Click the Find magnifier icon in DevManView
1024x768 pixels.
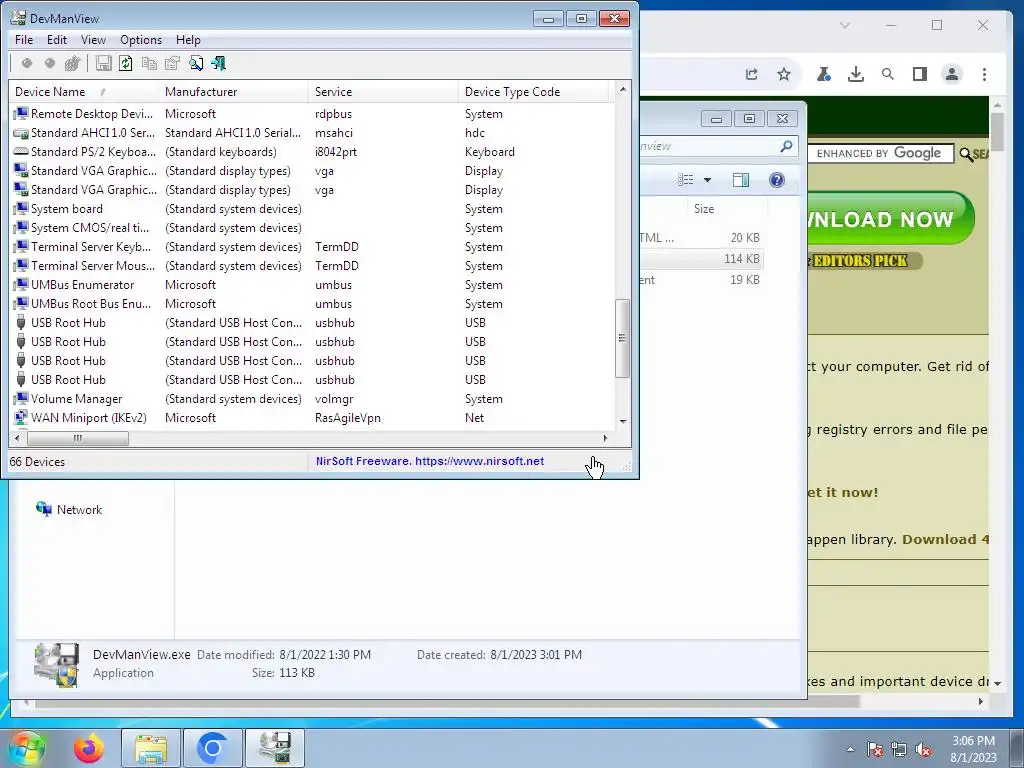tap(195, 63)
